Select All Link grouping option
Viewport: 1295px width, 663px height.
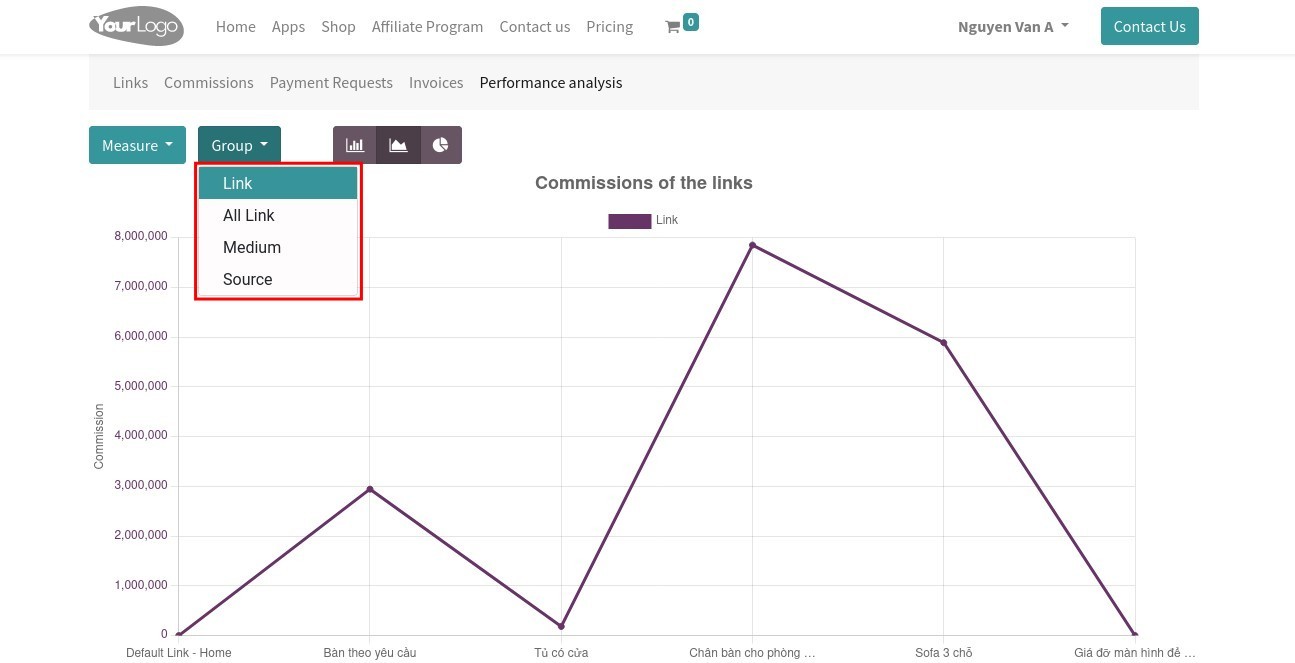(278, 215)
